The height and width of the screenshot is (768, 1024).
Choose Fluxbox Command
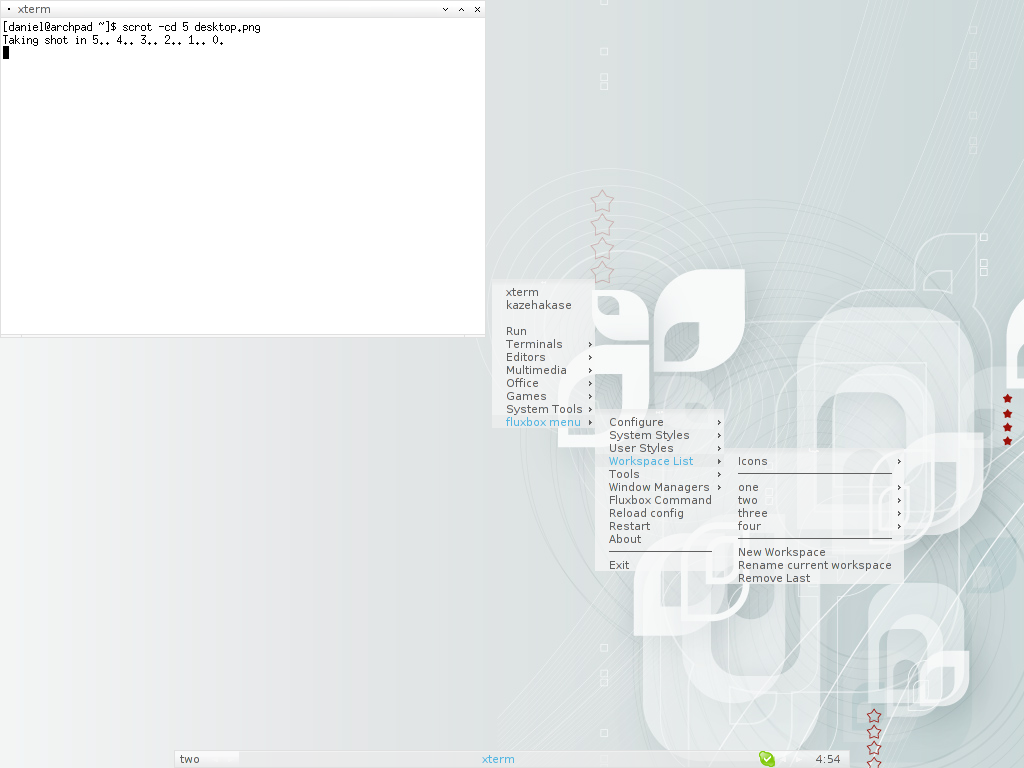(x=660, y=500)
